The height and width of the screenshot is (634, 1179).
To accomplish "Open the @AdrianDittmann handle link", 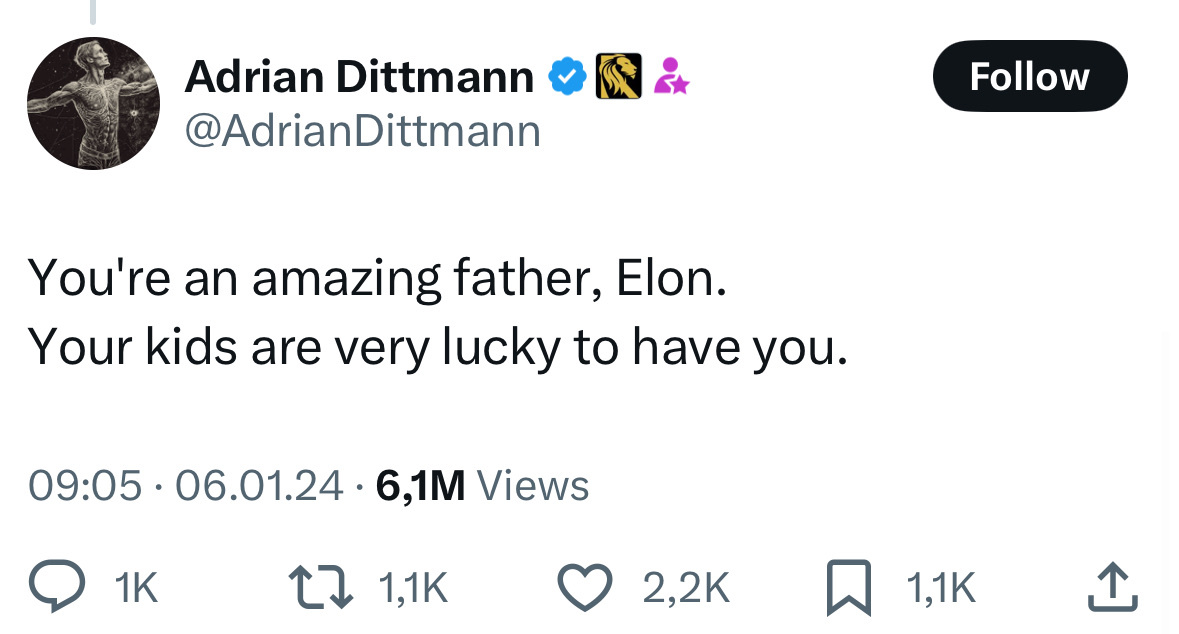I will point(362,131).
